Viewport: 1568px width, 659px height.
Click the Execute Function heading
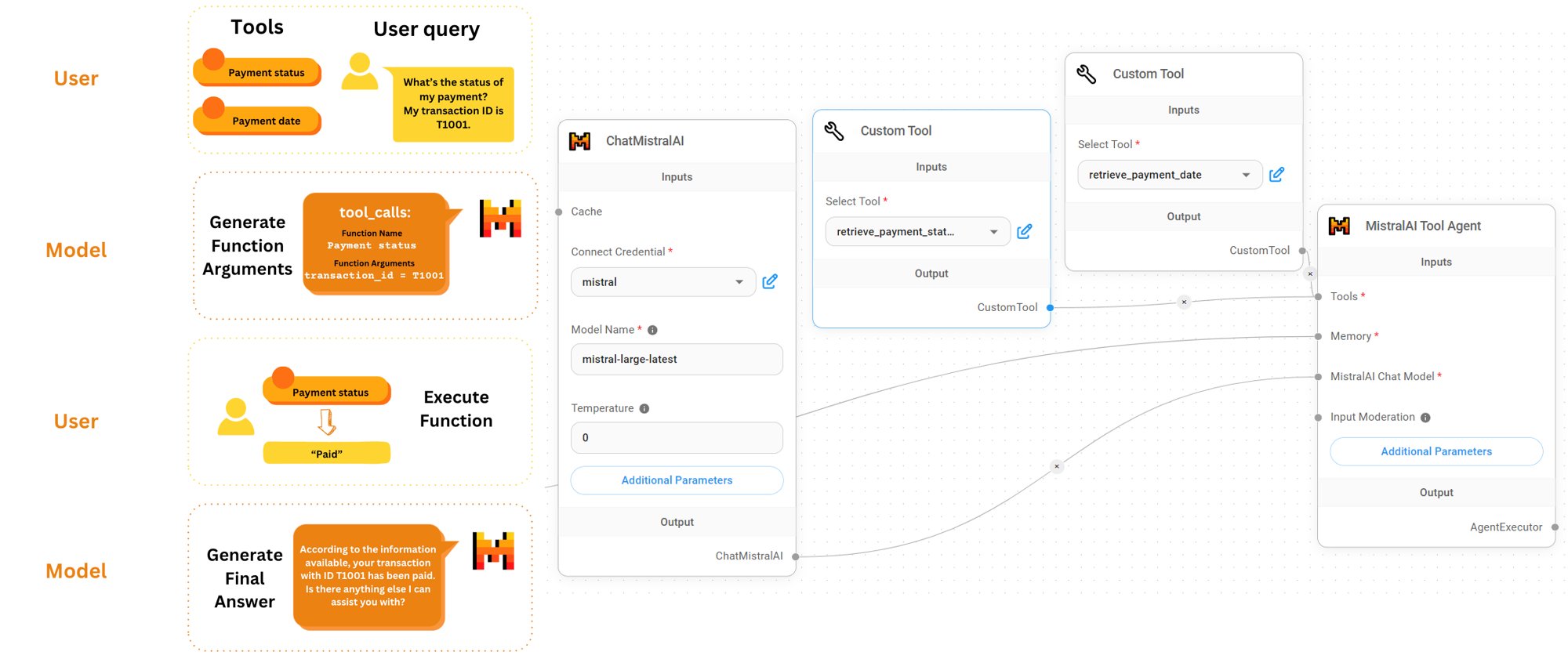click(x=456, y=409)
